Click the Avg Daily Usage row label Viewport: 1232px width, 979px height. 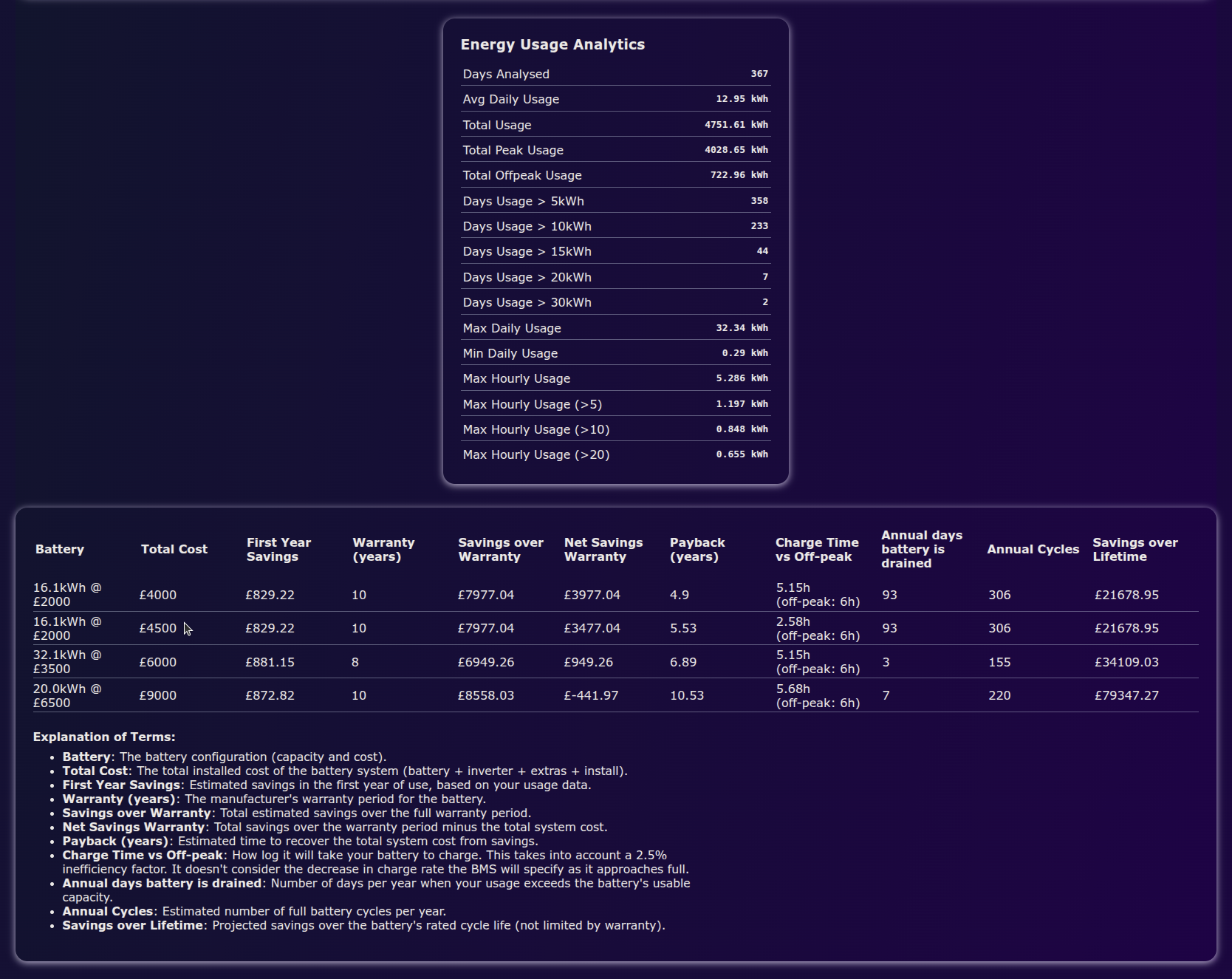point(511,99)
